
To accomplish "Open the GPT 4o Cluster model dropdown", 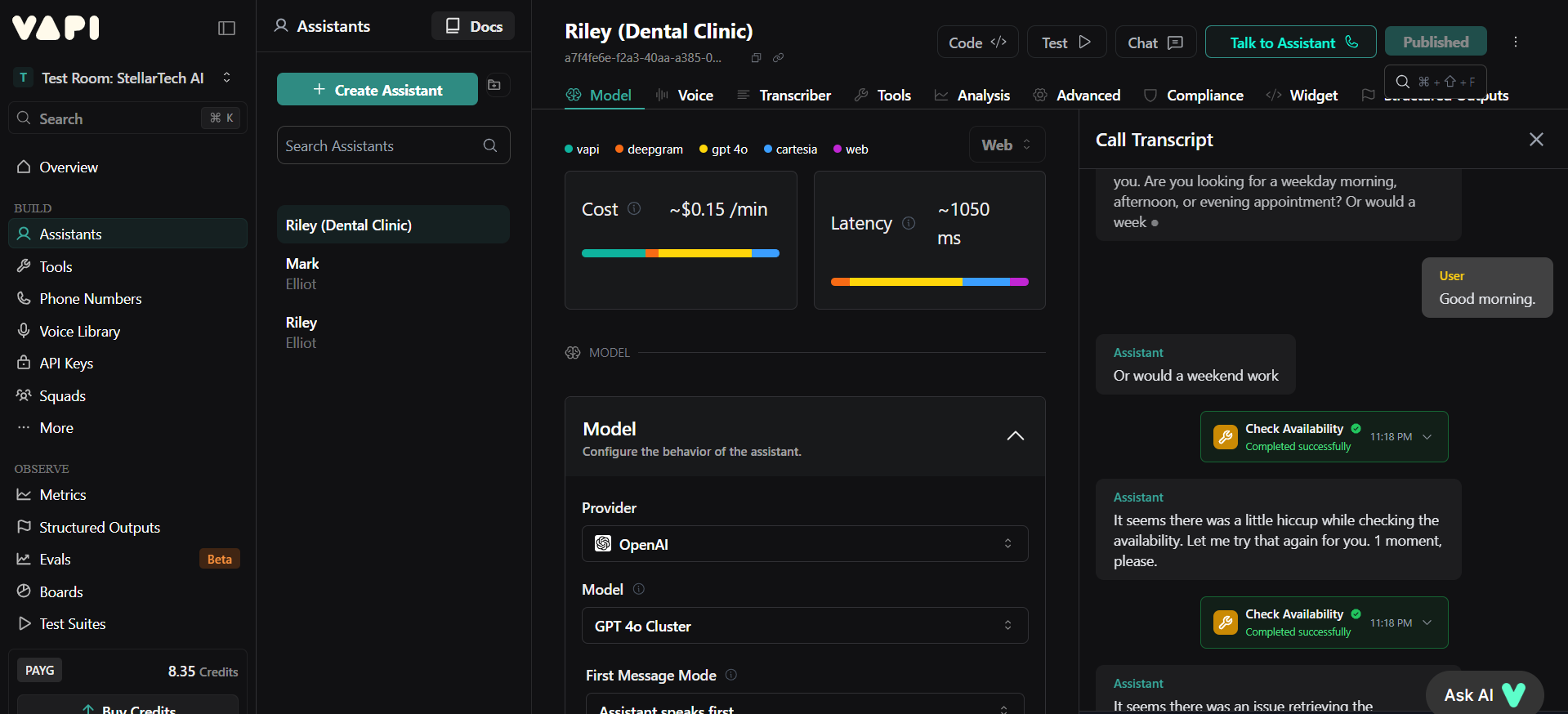I will pyautogui.click(x=805, y=626).
